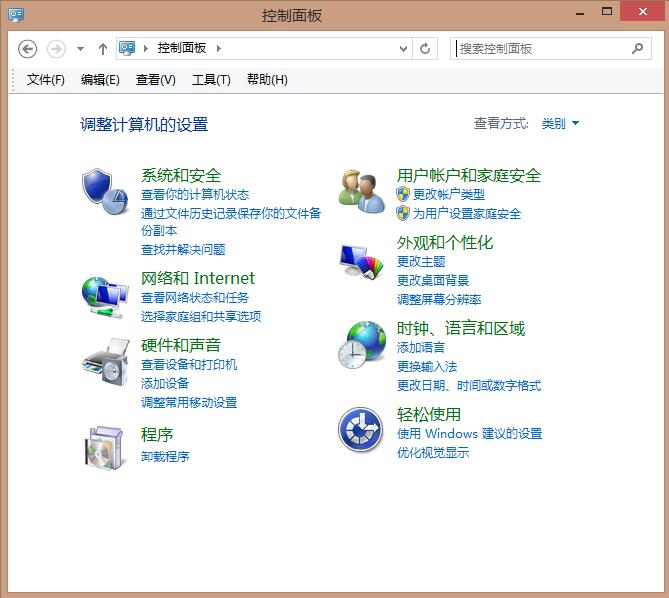The width and height of the screenshot is (669, 598).
Task: Open 网络和 Internet category
Action: [x=198, y=278]
